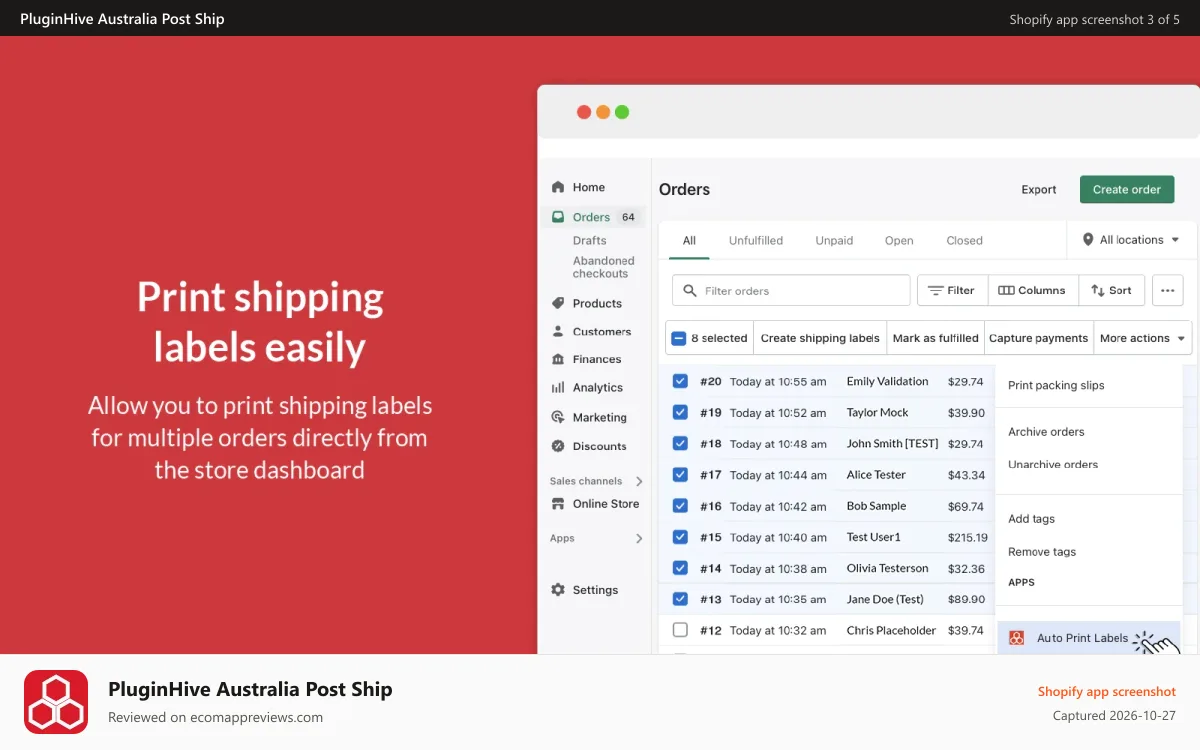1200x750 pixels.
Task: Click the Filter orders search field
Action: tap(791, 291)
